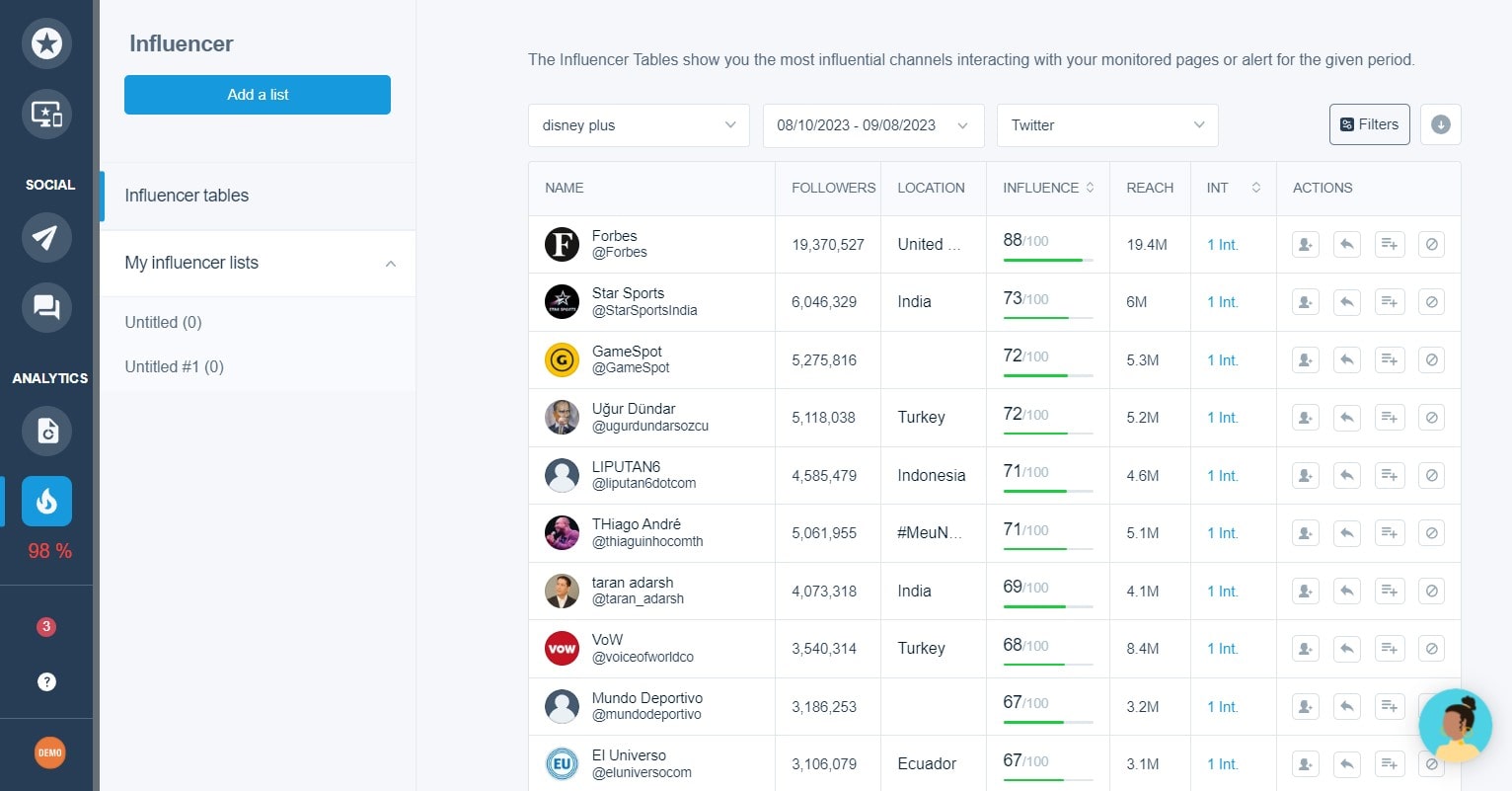Open the DEMO account avatar
The image size is (1512, 791).
pyautogui.click(x=49, y=752)
